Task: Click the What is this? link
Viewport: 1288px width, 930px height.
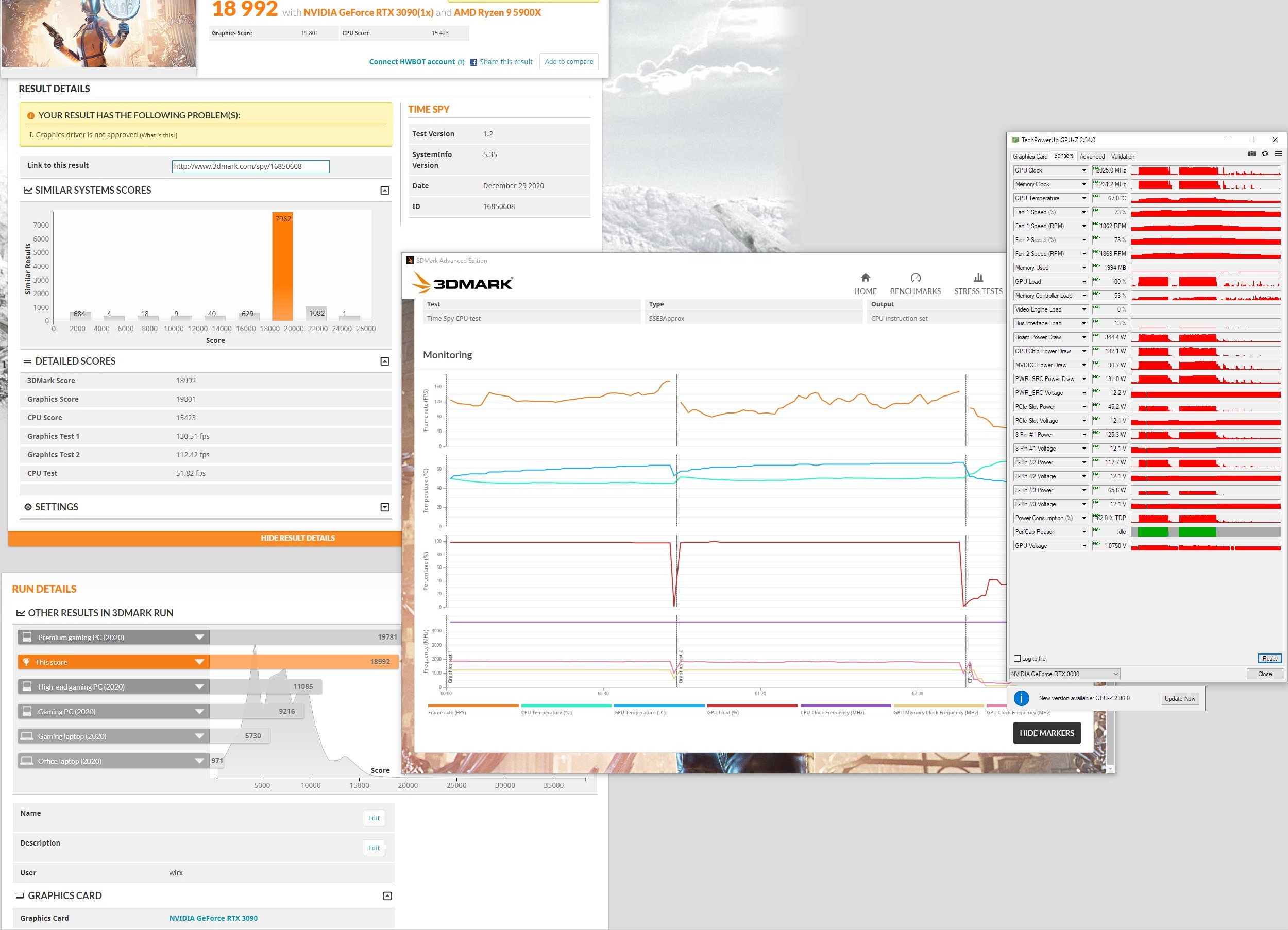Action: coord(159,135)
